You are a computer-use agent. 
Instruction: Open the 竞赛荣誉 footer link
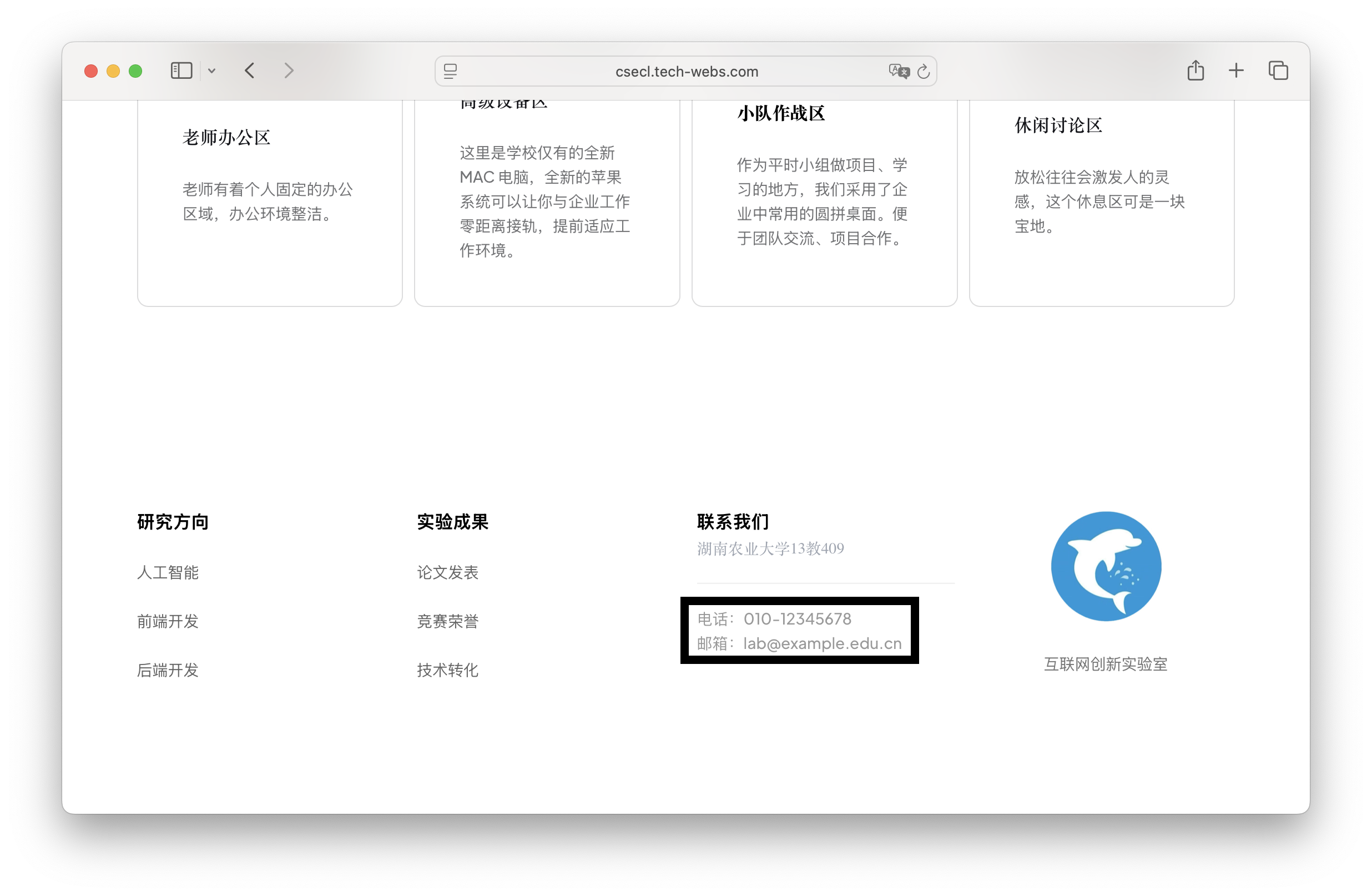pyautogui.click(x=447, y=622)
